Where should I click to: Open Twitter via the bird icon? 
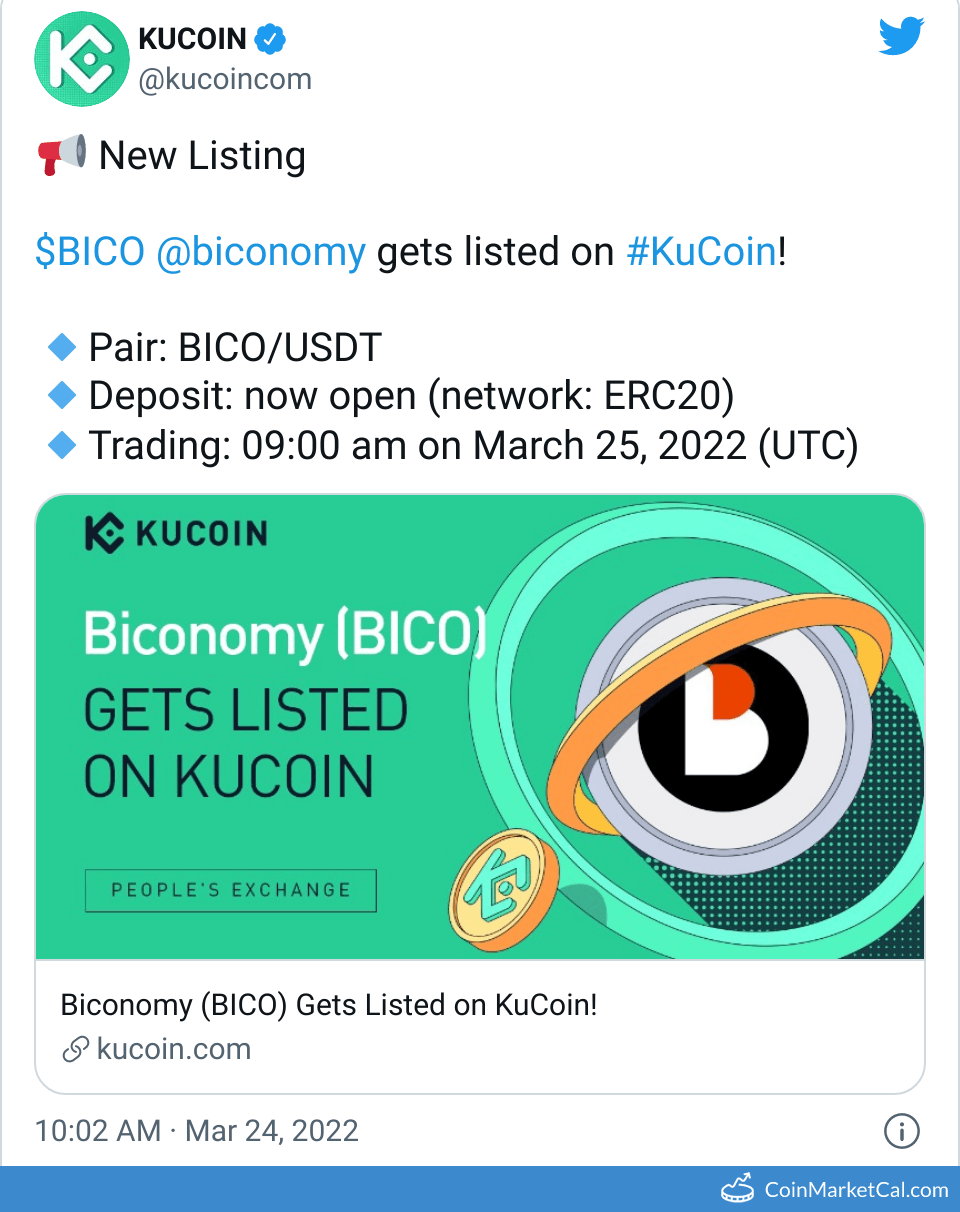(900, 35)
